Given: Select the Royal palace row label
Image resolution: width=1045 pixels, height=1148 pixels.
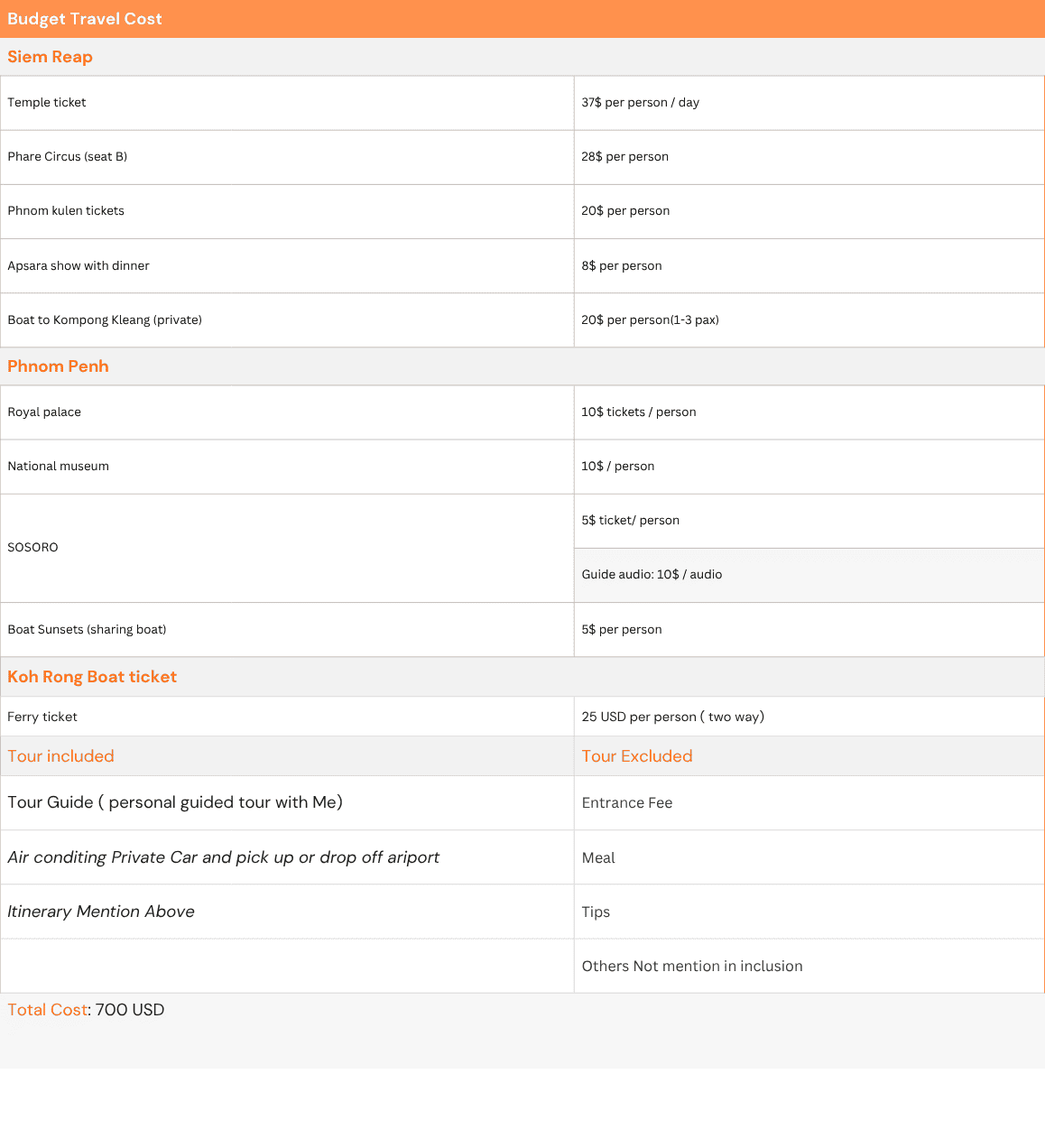Looking at the screenshot, I should click(x=44, y=412).
